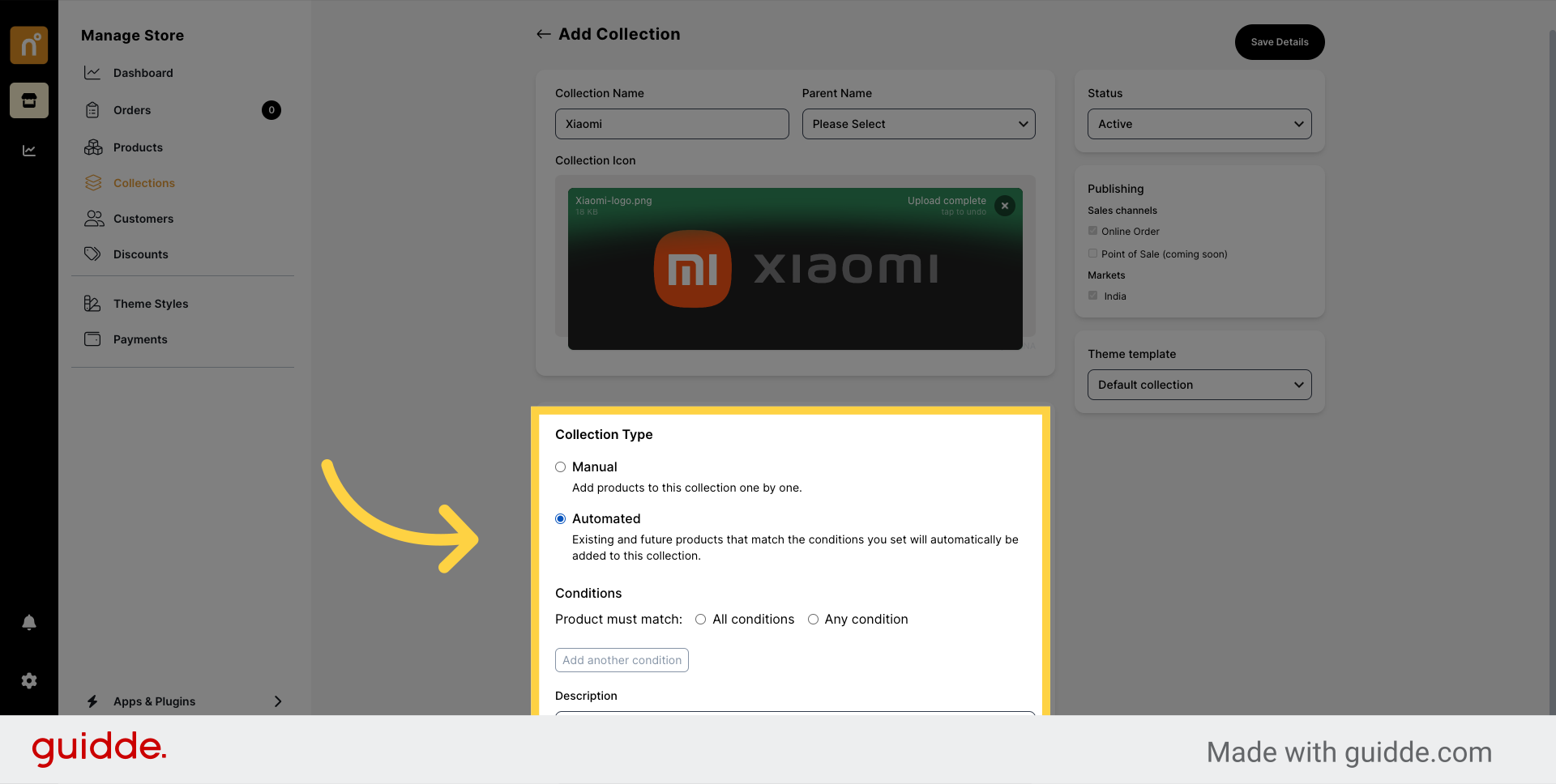Viewport: 1556px width, 784px height.
Task: Click the Xiaomi-logo.png file name
Action: [613, 201]
